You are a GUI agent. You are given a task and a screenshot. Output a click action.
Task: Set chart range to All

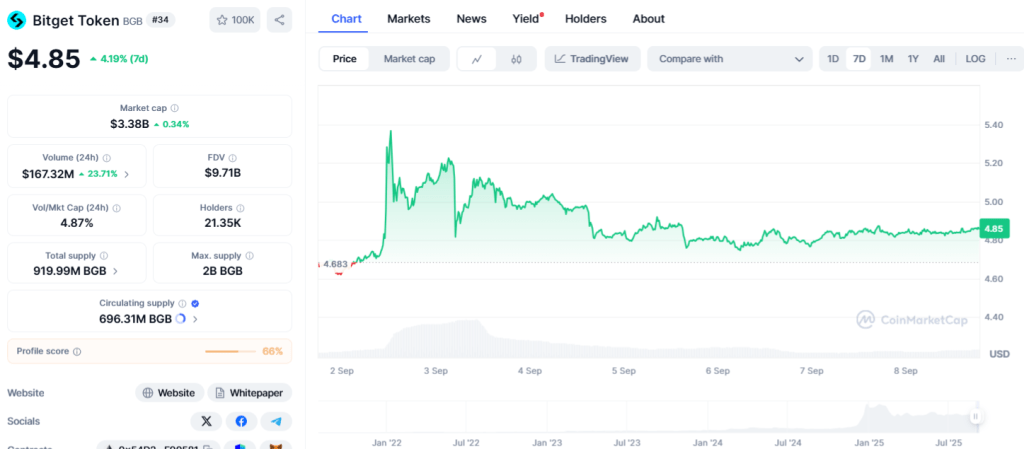939,59
